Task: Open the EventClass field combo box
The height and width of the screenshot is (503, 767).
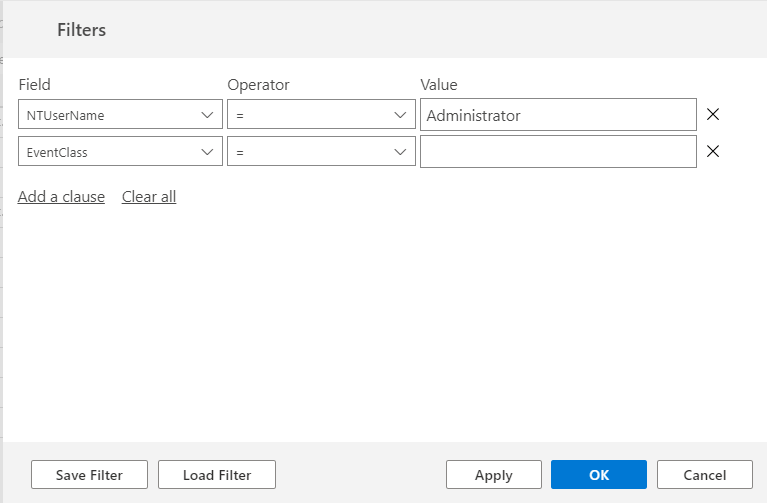Action: [x=110, y=152]
